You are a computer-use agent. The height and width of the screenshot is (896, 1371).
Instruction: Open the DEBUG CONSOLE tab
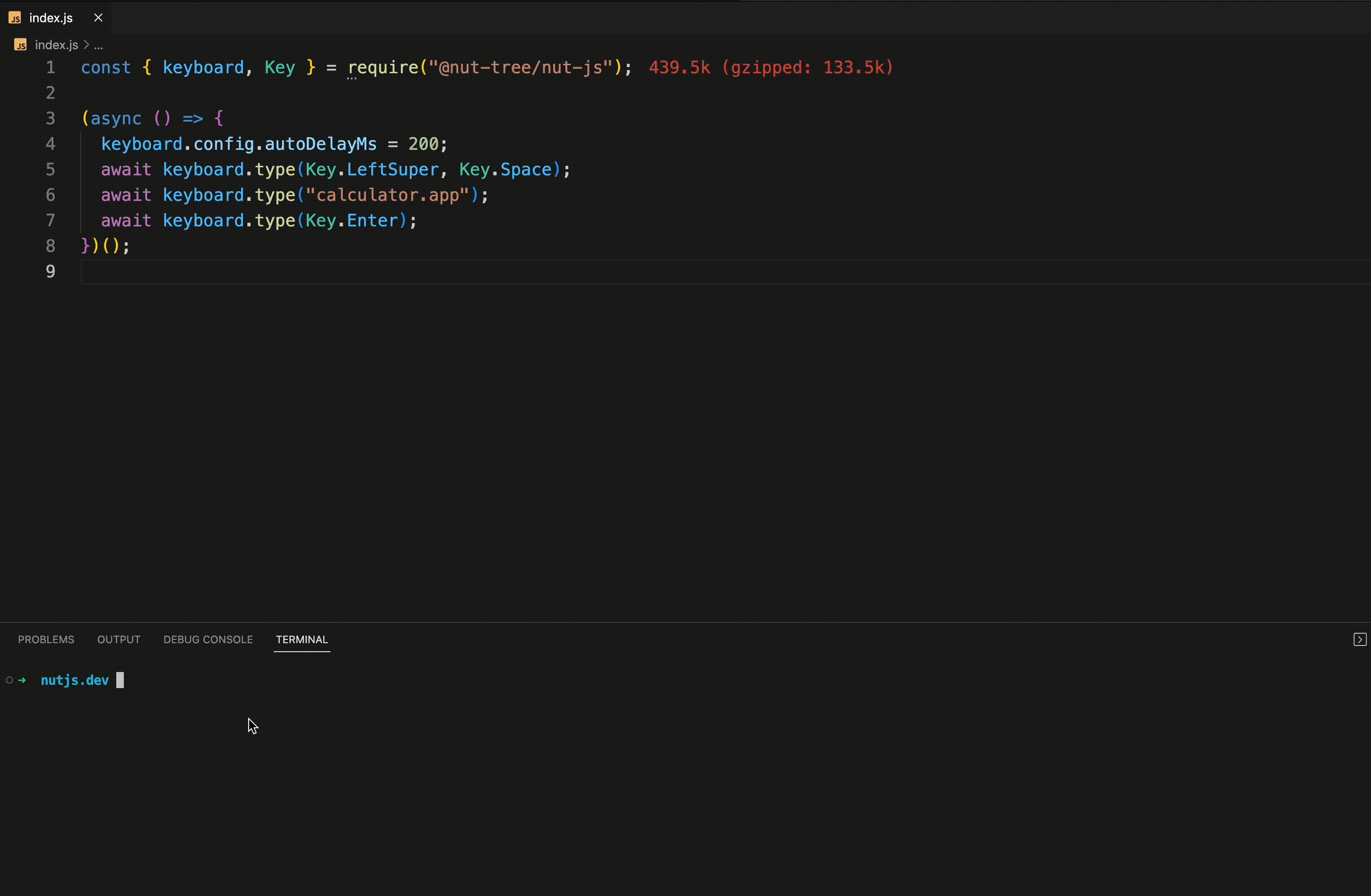coord(208,639)
